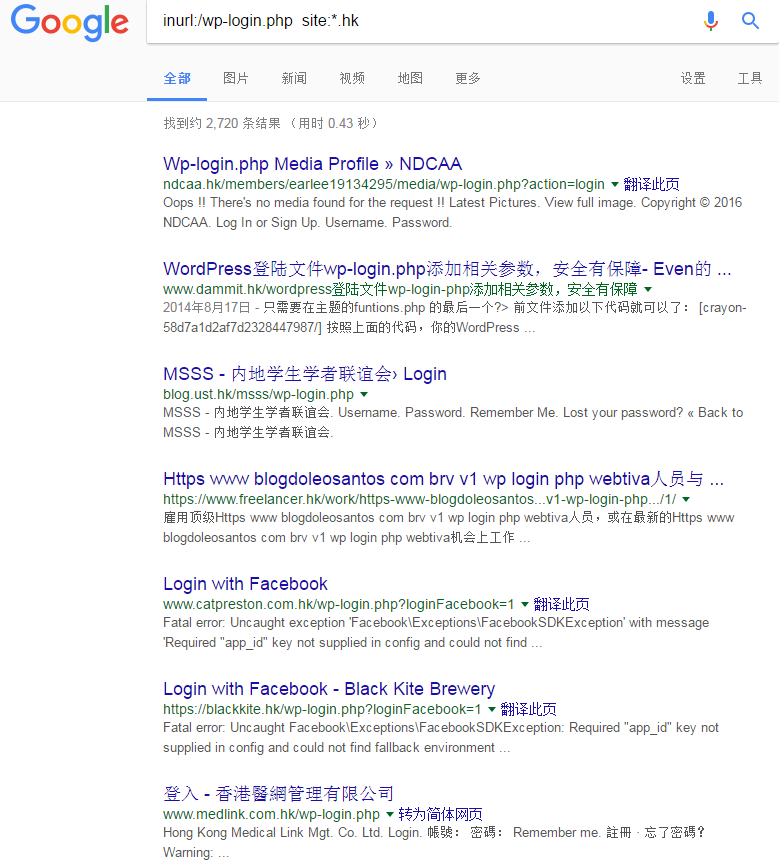Screen dimensions: 779x861
Task: Expand arrow next to freelancer.hk URL
Action: [686, 499]
